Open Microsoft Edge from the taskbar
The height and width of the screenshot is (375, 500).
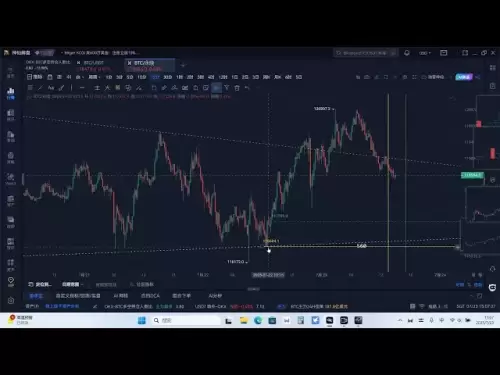coord(258,320)
